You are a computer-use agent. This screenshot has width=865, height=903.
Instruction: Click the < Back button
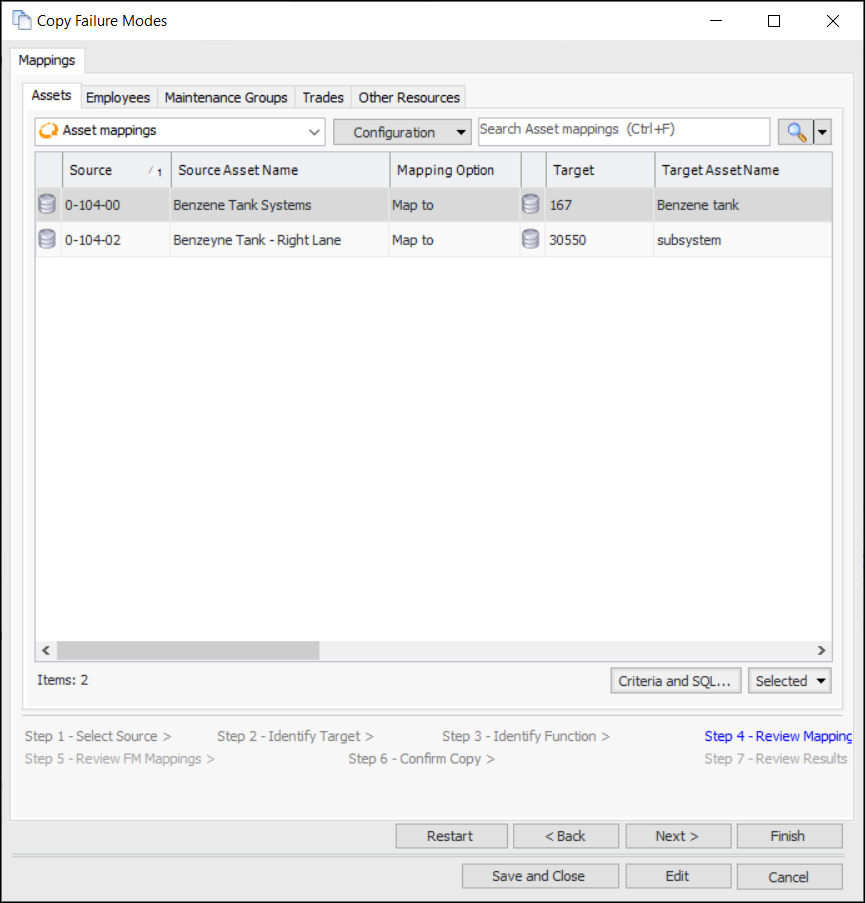(x=566, y=836)
